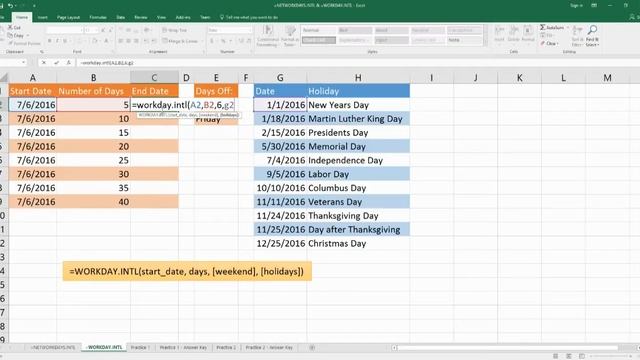640x360 pixels.
Task: Click Sign in at top right
Action: coord(576,5)
